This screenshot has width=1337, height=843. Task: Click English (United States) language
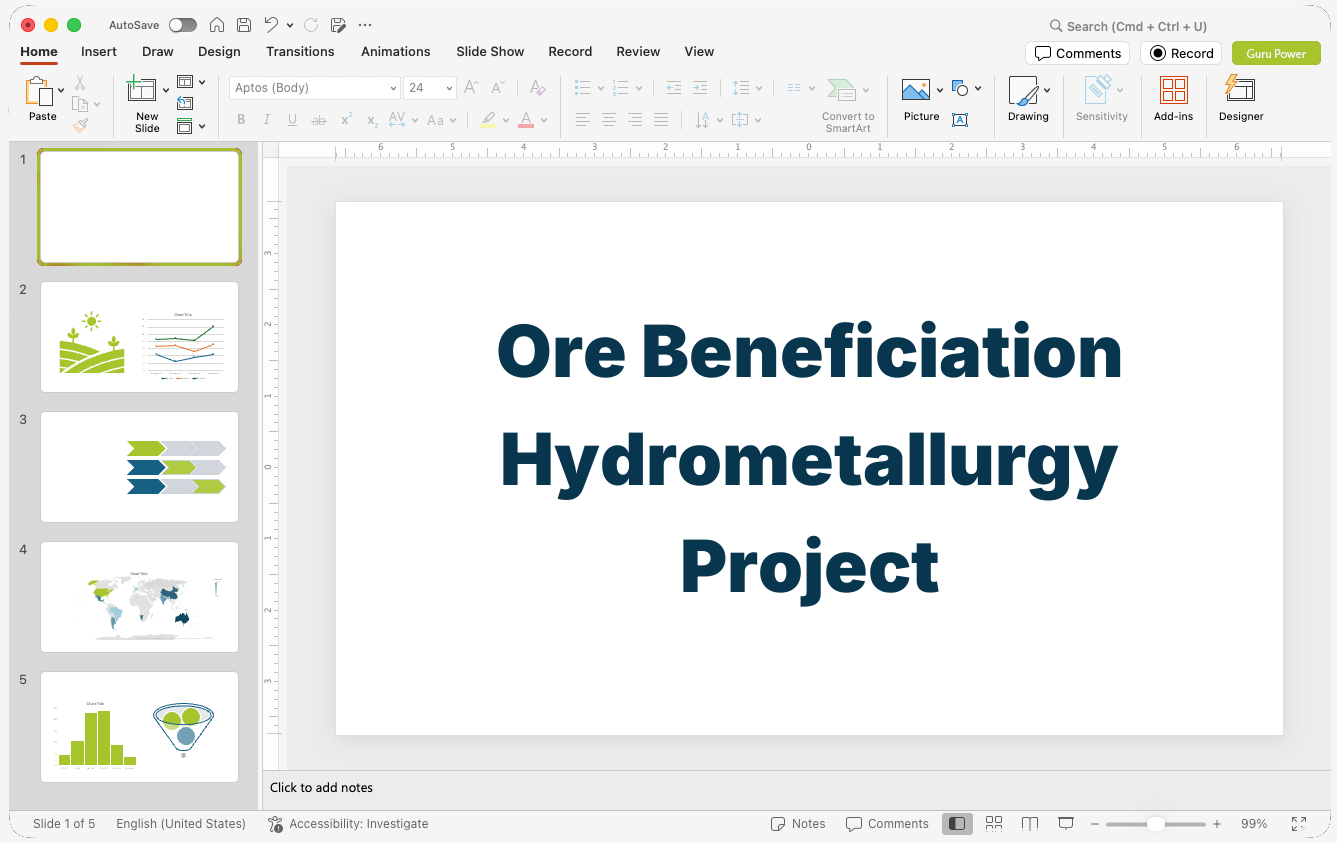tap(181, 824)
